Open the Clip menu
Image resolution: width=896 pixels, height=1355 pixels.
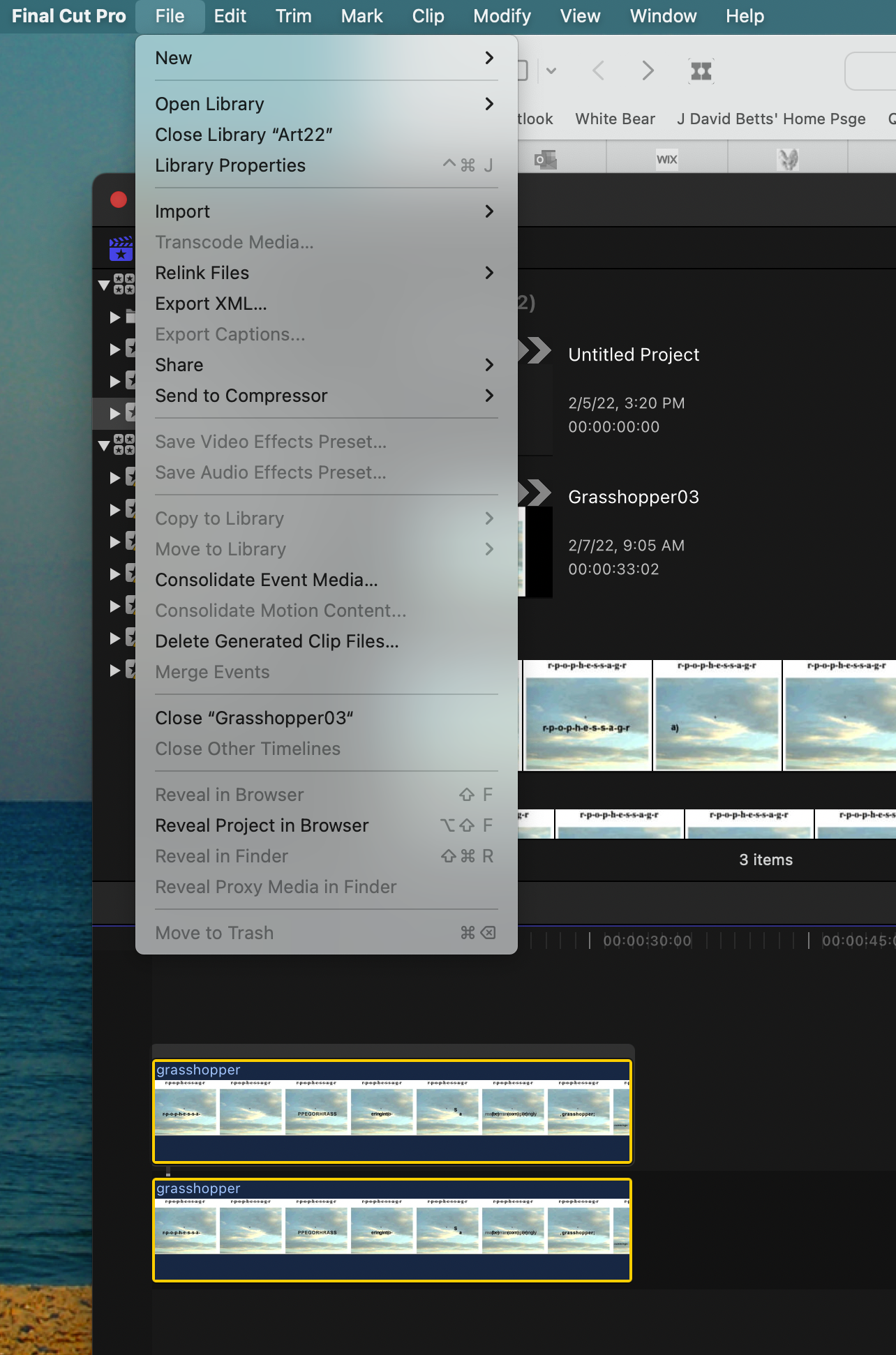[x=428, y=16]
